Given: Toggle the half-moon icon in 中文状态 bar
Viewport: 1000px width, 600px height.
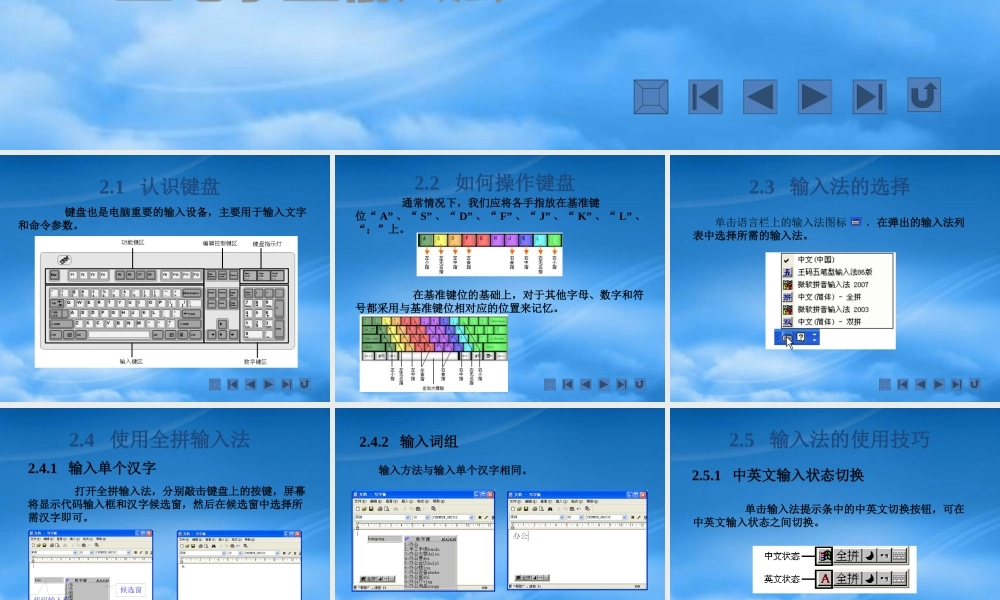Looking at the screenshot, I should click(x=869, y=556).
